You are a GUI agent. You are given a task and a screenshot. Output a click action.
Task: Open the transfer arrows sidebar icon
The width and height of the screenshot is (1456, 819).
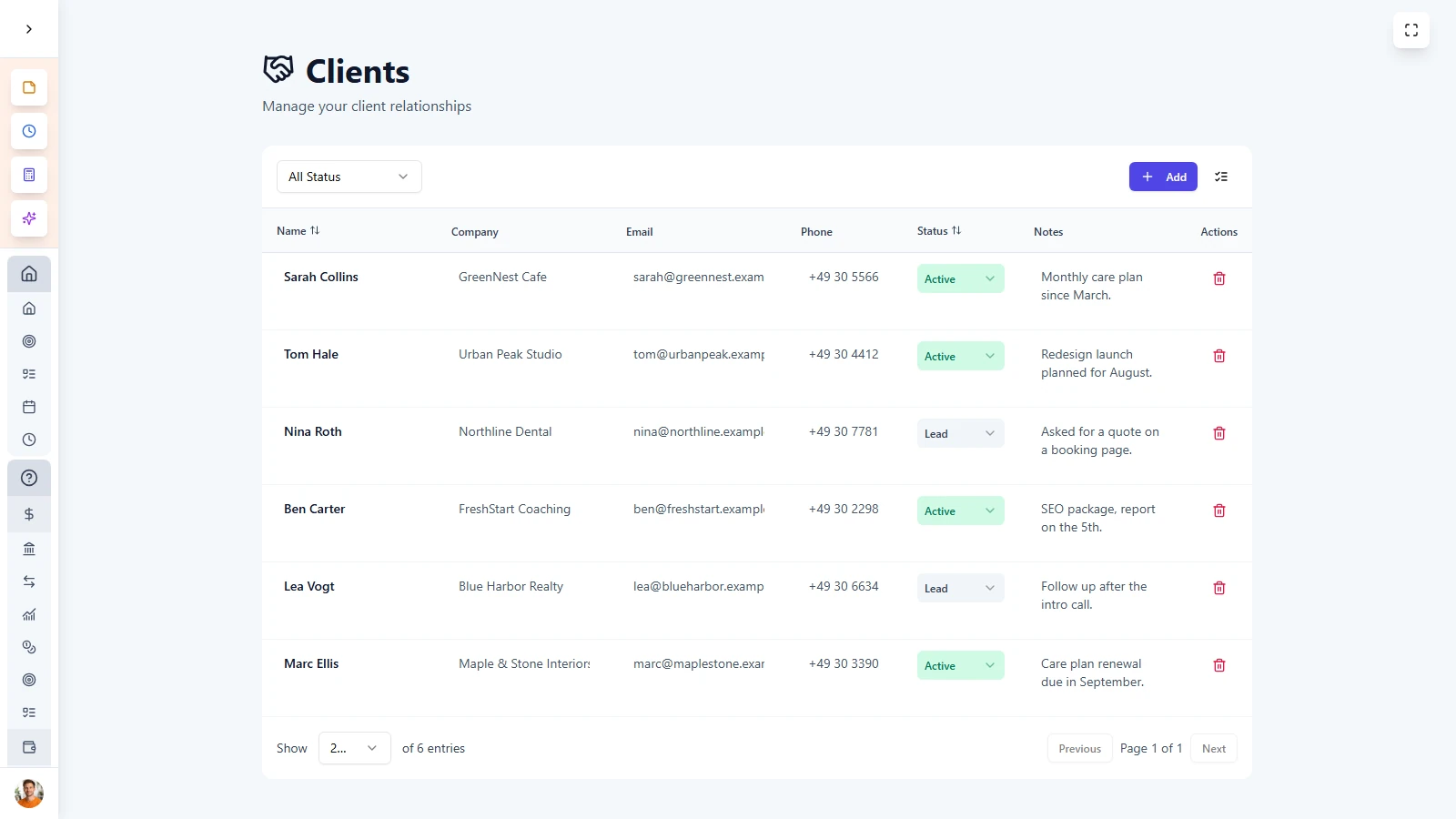point(29,581)
